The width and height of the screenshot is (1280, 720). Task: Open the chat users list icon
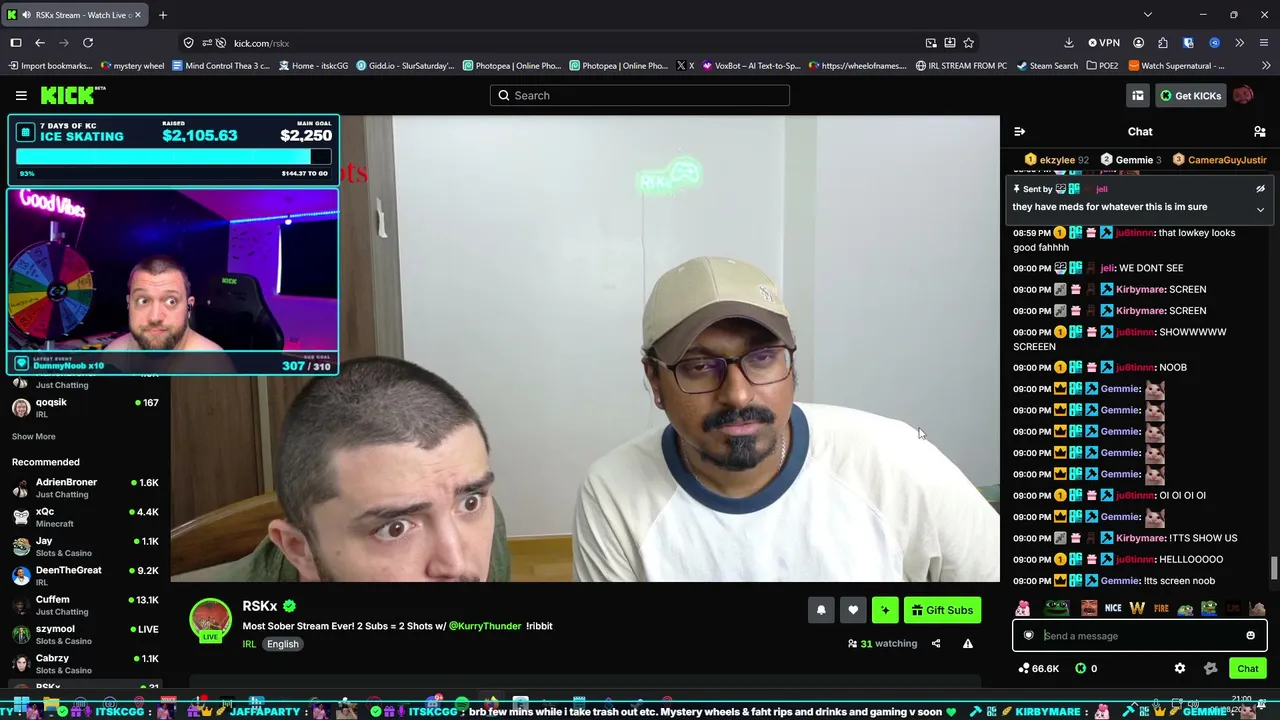(1260, 132)
